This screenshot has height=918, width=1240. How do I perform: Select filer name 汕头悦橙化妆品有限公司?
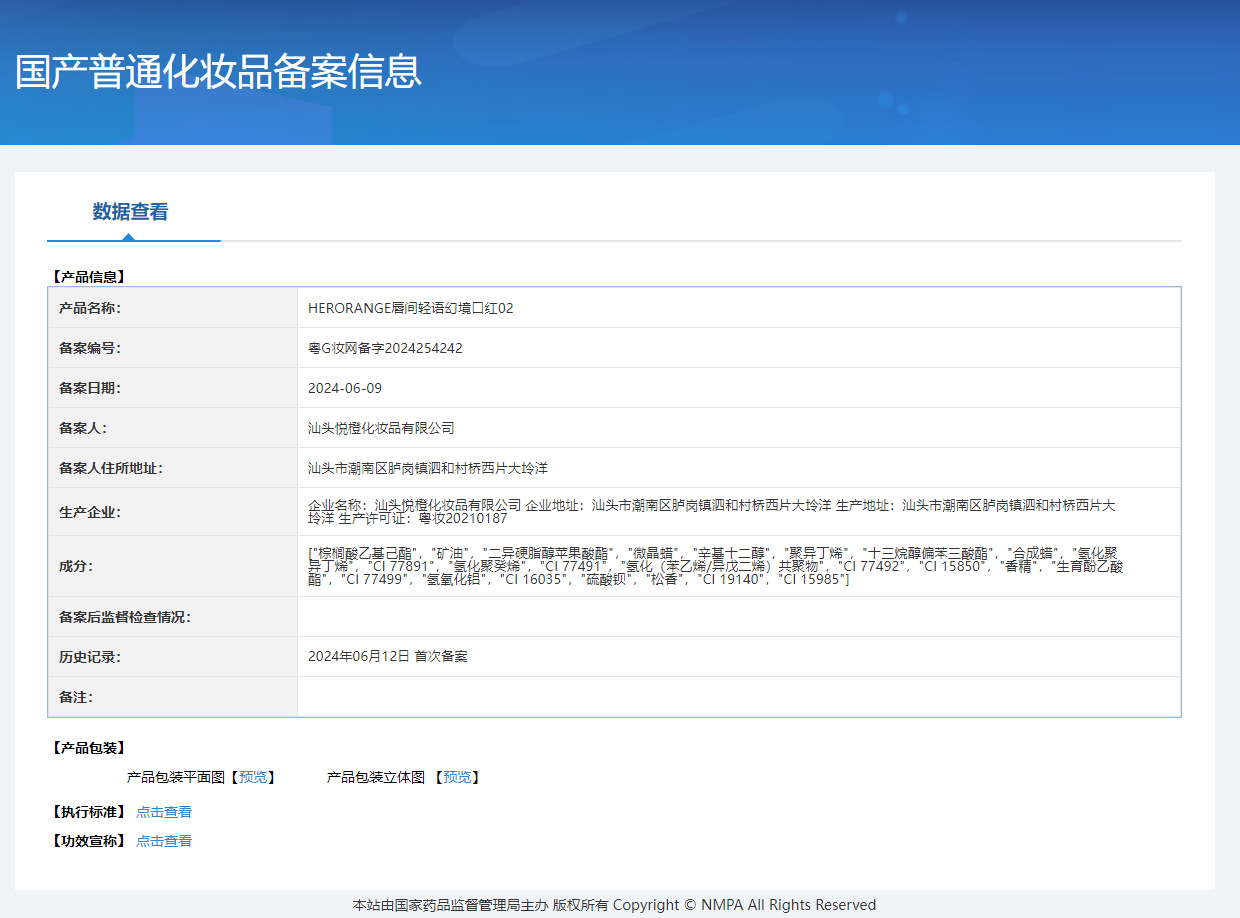click(x=381, y=428)
